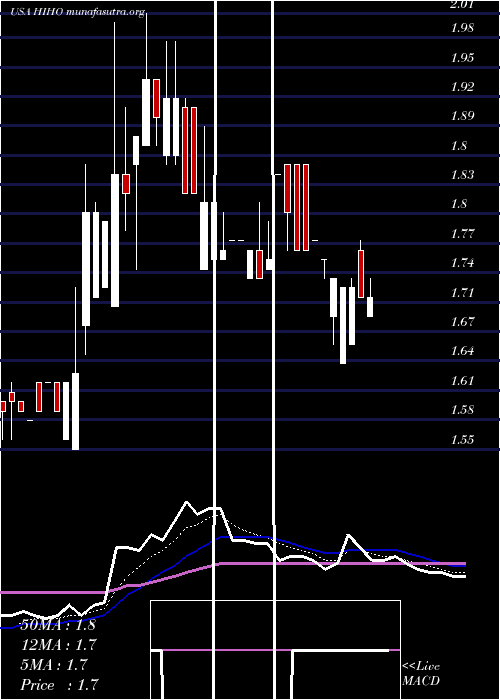The width and height of the screenshot is (500, 700).
Task: Select the 1.92 price level label
Action: (x=462, y=87)
